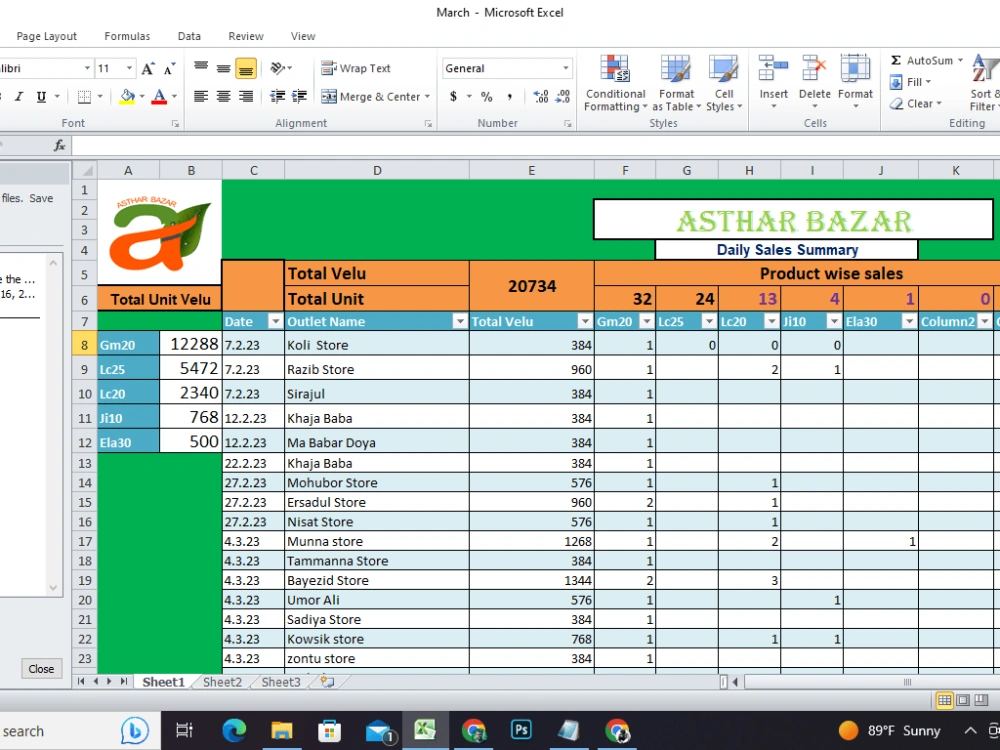1000x750 pixels.
Task: Click the Insert Worksheet icon
Action: click(327, 682)
